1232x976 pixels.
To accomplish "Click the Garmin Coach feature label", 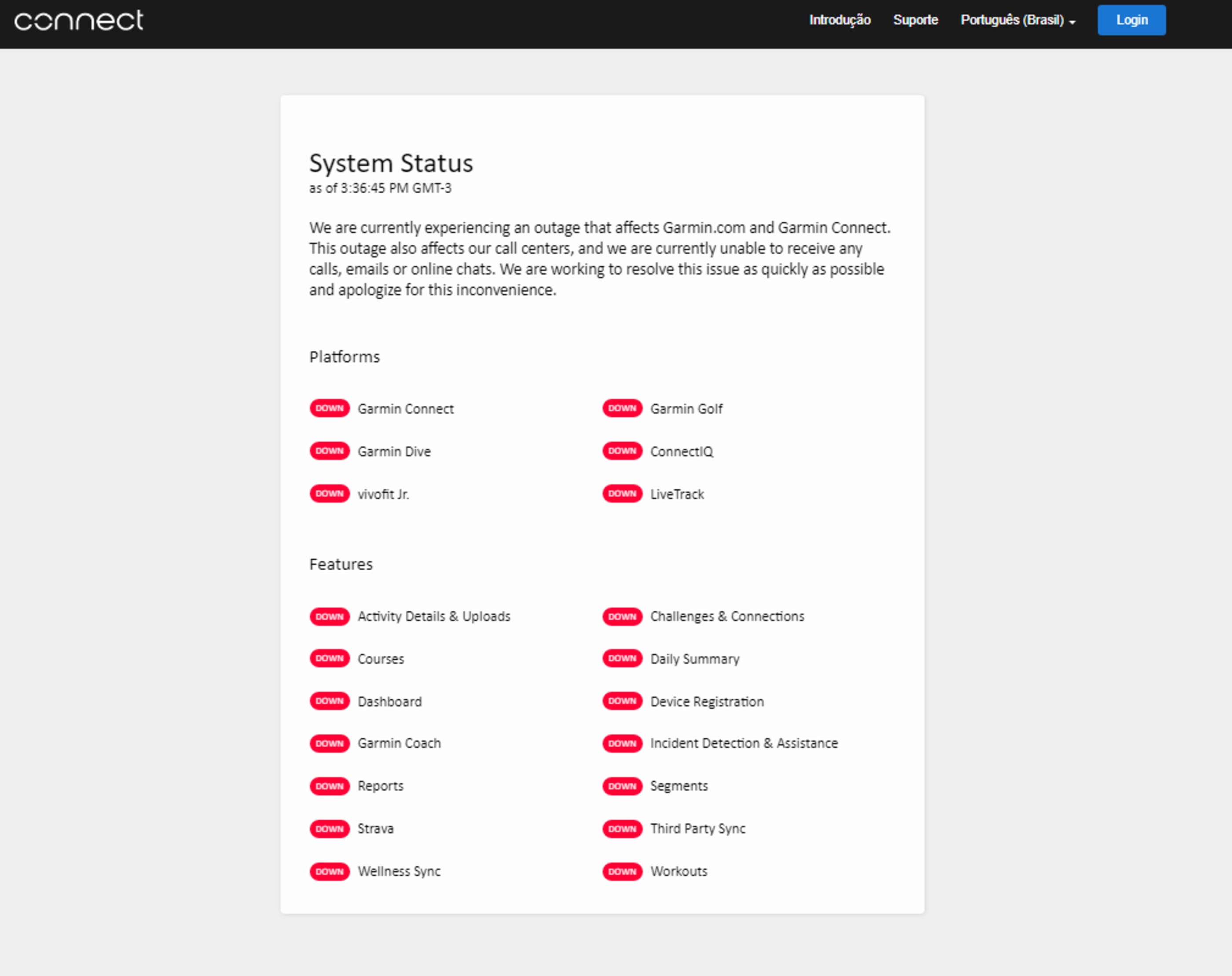I will (x=399, y=743).
